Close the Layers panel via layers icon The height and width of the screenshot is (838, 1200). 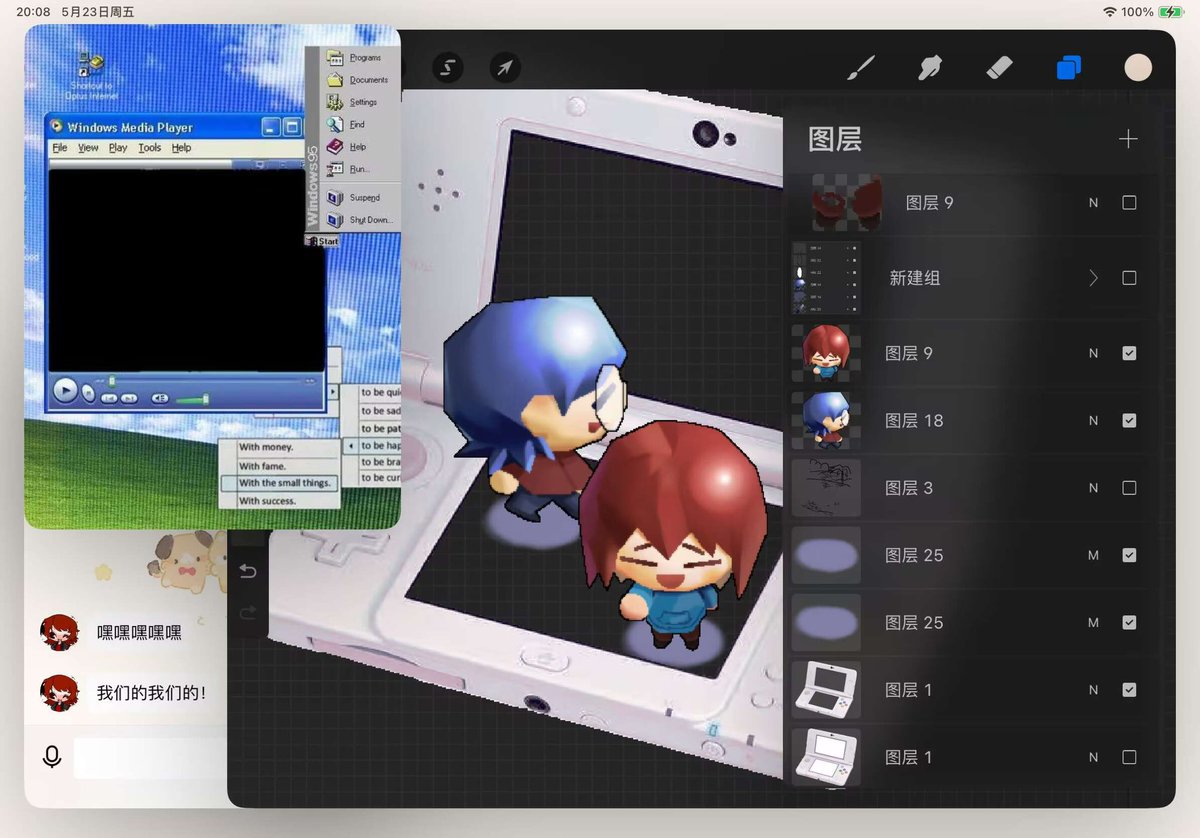pyautogui.click(x=1068, y=68)
